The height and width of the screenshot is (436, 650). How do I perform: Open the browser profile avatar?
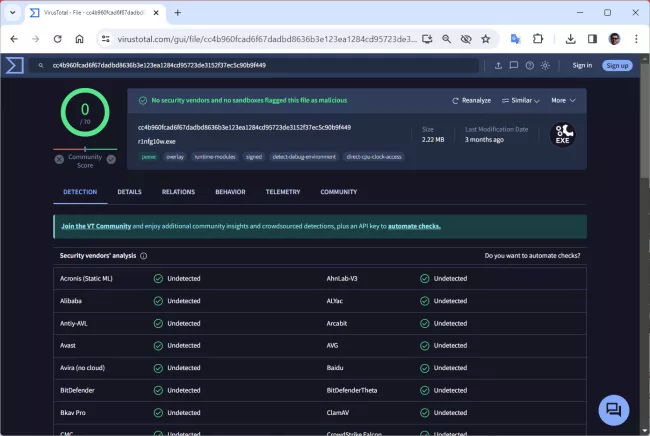point(614,39)
